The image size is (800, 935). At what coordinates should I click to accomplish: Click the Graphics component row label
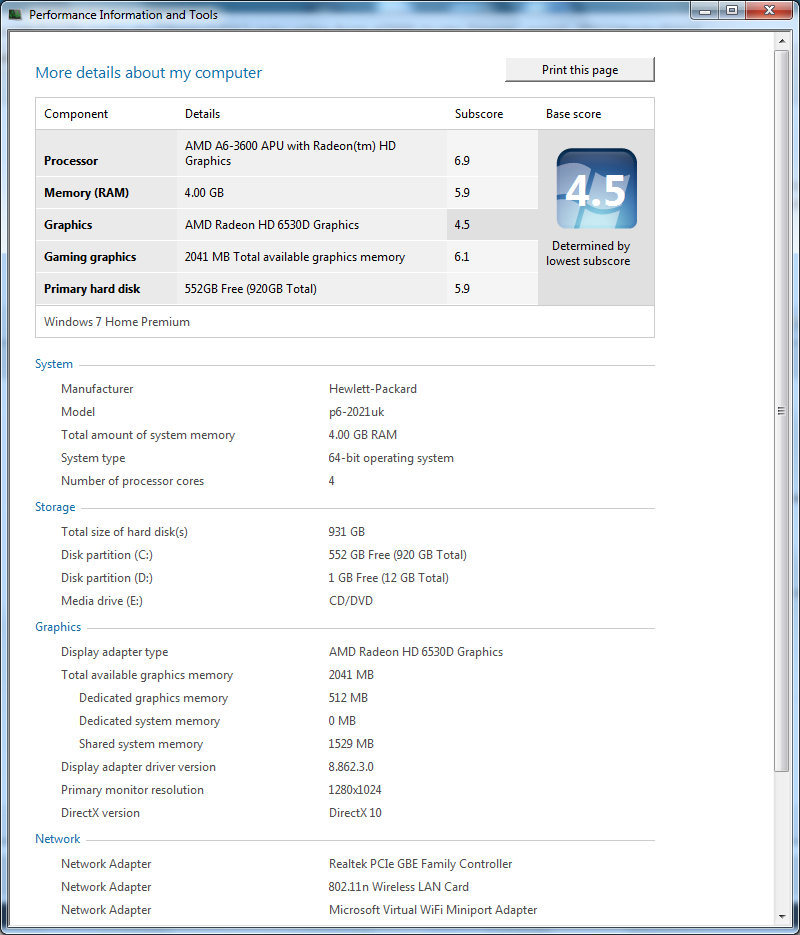[x=68, y=225]
